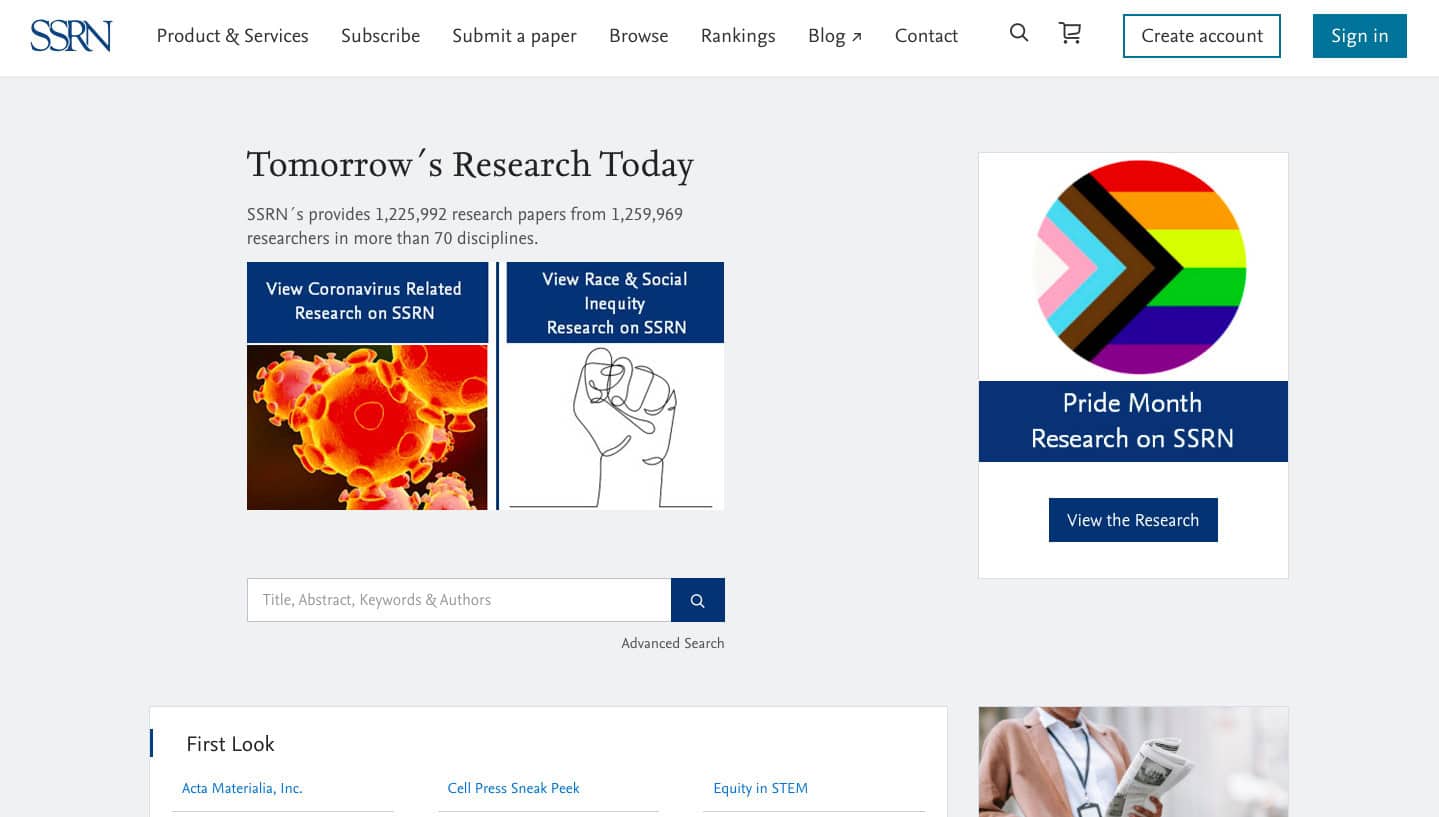Viewport: 1439px width, 817px height.
Task: Click the Advanced Search link
Action: tap(673, 643)
